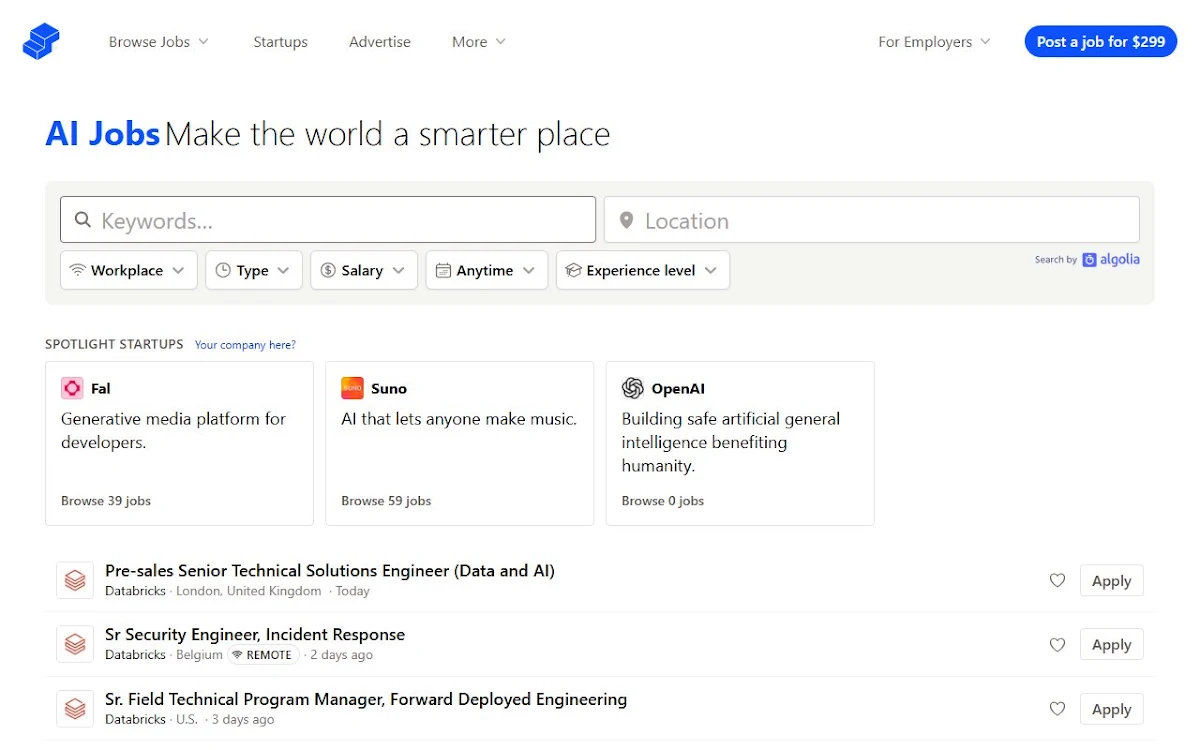The height and width of the screenshot is (750, 1200).
Task: Click the OpenAI company logo
Action: (632, 388)
